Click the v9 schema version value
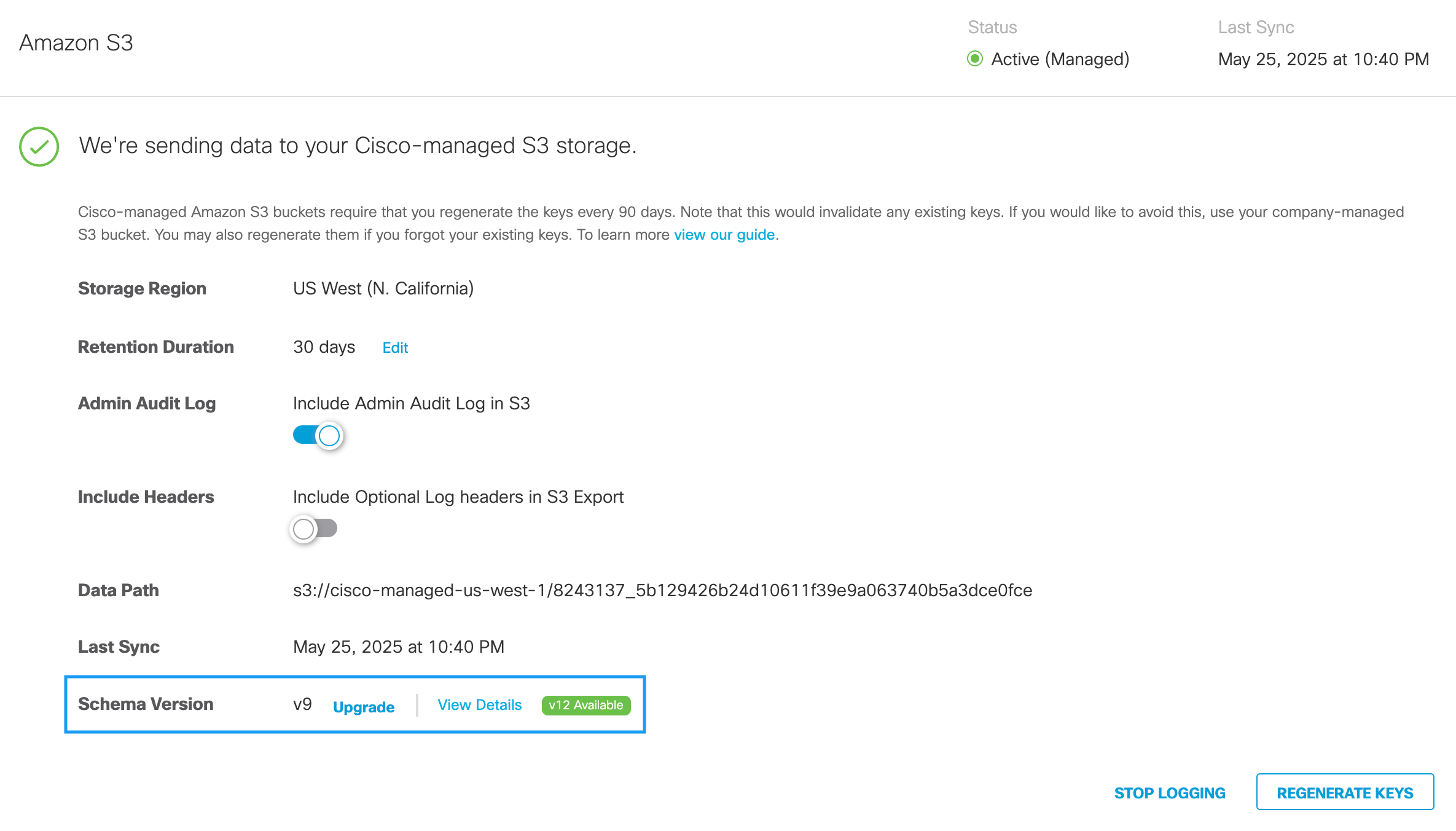This screenshot has width=1456, height=831. click(302, 704)
